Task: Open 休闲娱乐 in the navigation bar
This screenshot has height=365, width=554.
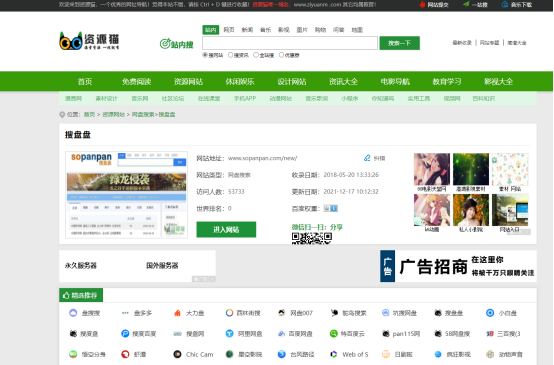Action: point(240,82)
